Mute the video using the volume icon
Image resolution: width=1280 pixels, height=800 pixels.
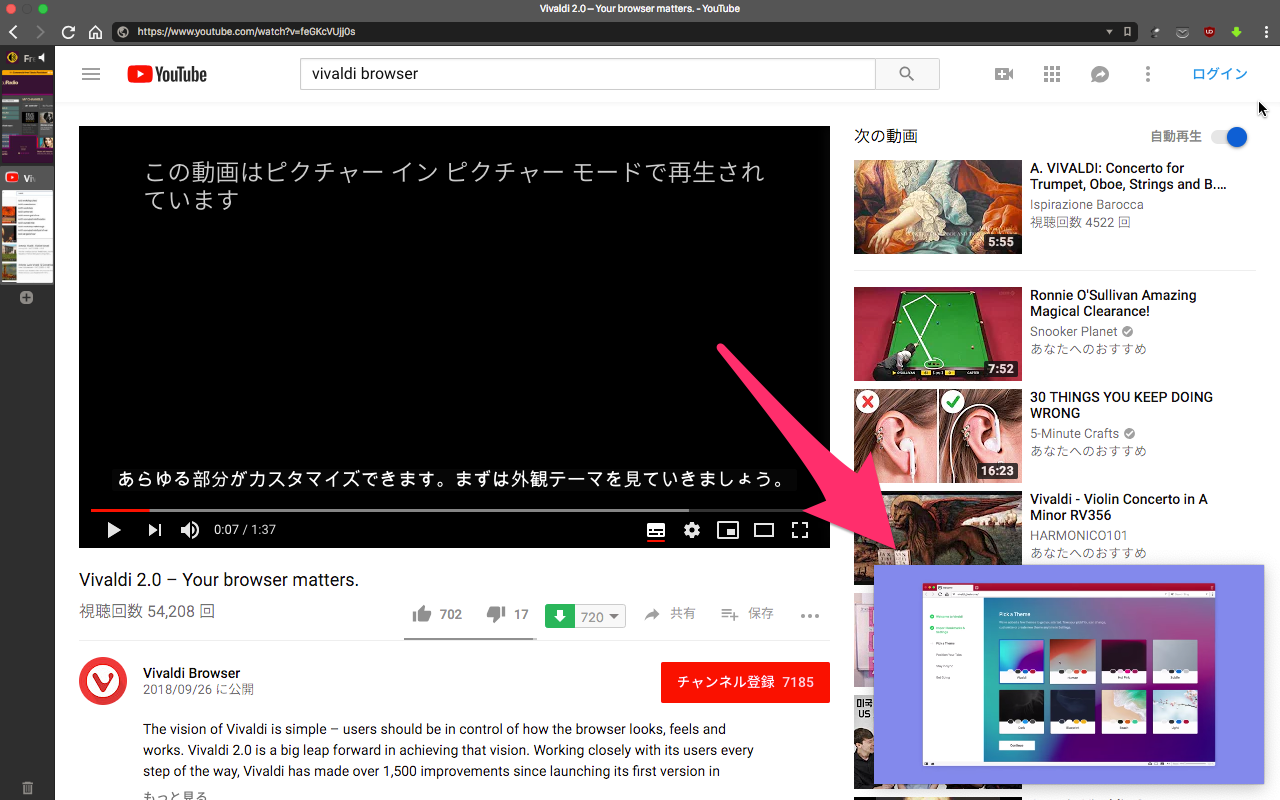click(x=190, y=530)
